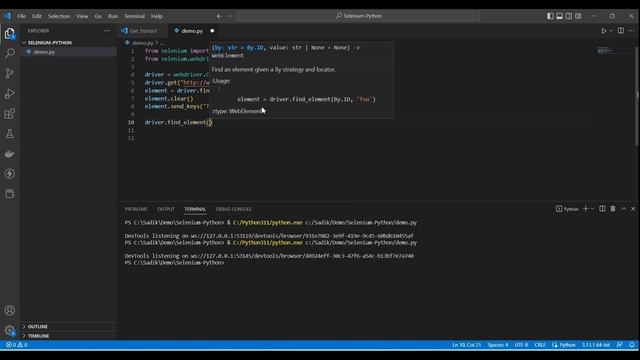Screen dimensions: 640x360
Task: Open the Manage gear settings icon
Action: 9,330
